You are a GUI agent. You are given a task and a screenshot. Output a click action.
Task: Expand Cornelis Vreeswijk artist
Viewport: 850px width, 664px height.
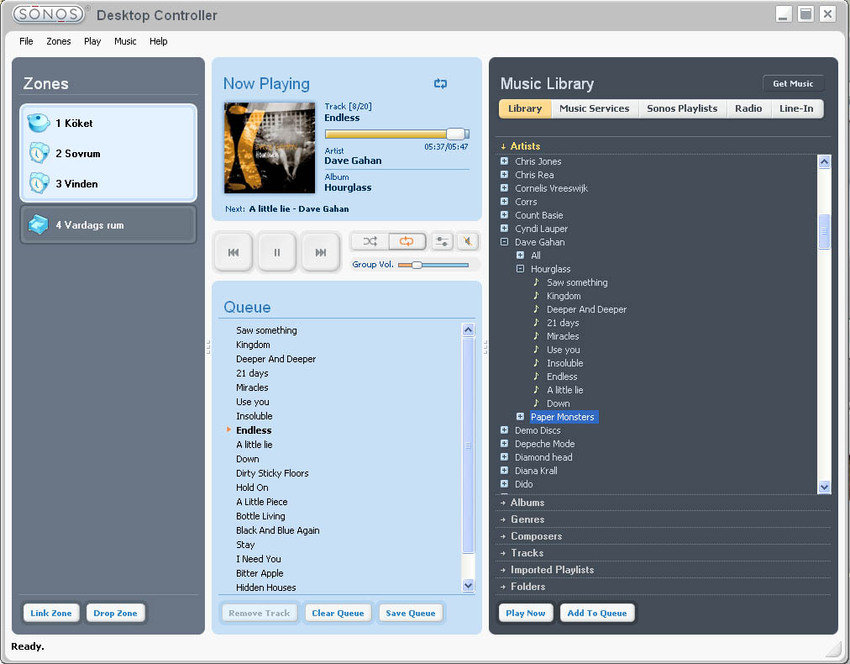(504, 188)
